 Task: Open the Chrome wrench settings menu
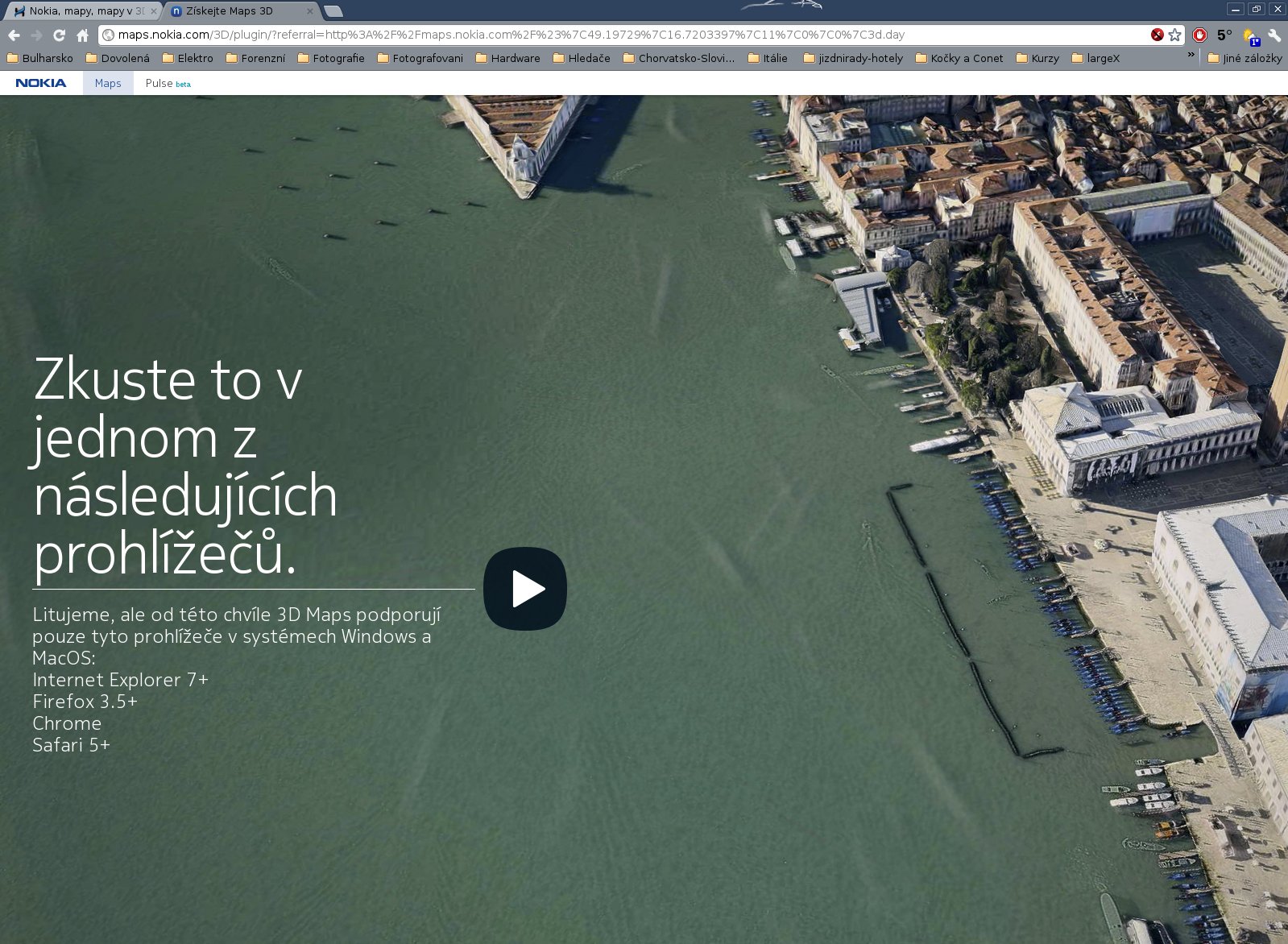click(1274, 35)
